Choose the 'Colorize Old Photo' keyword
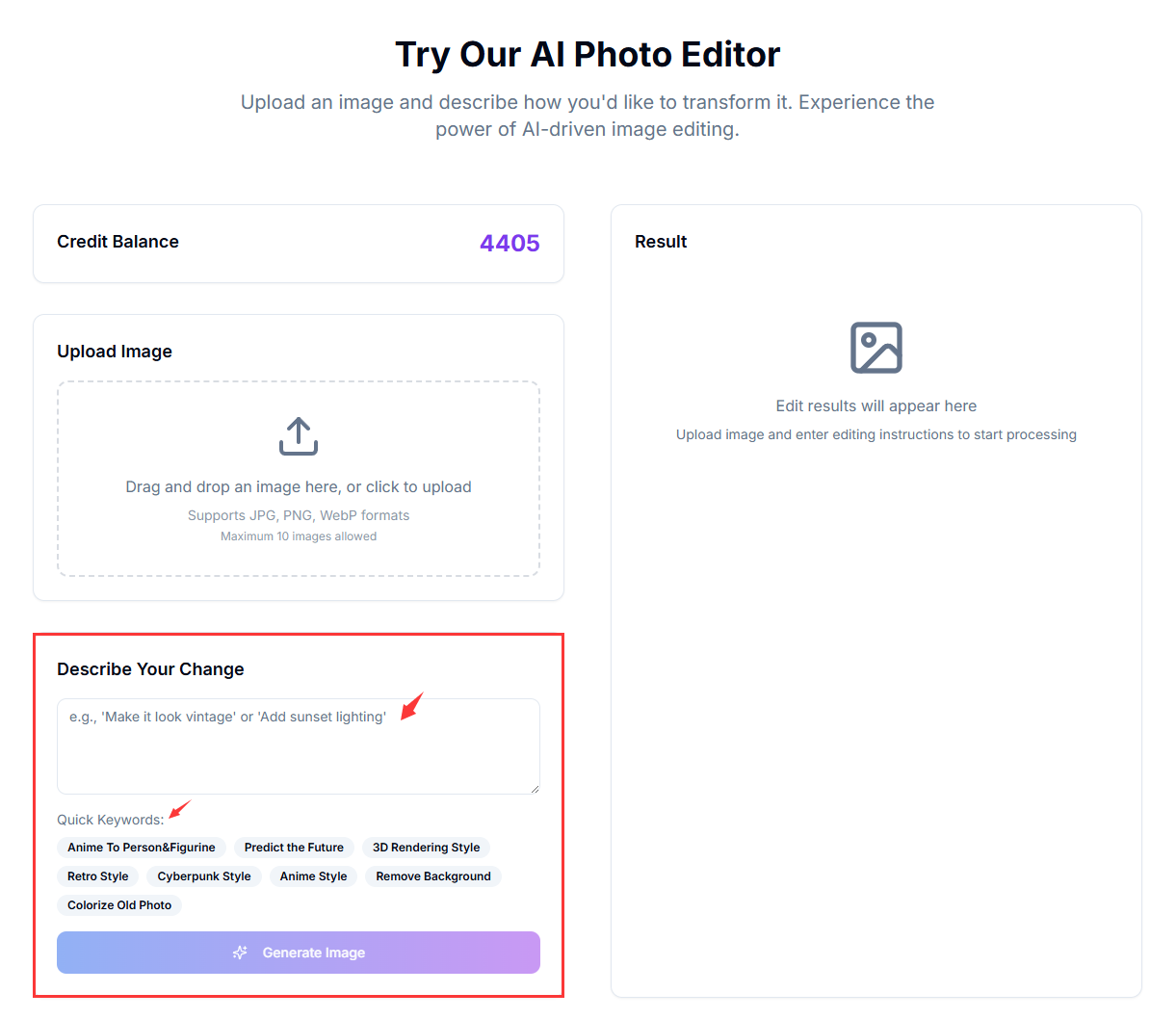 coord(118,905)
